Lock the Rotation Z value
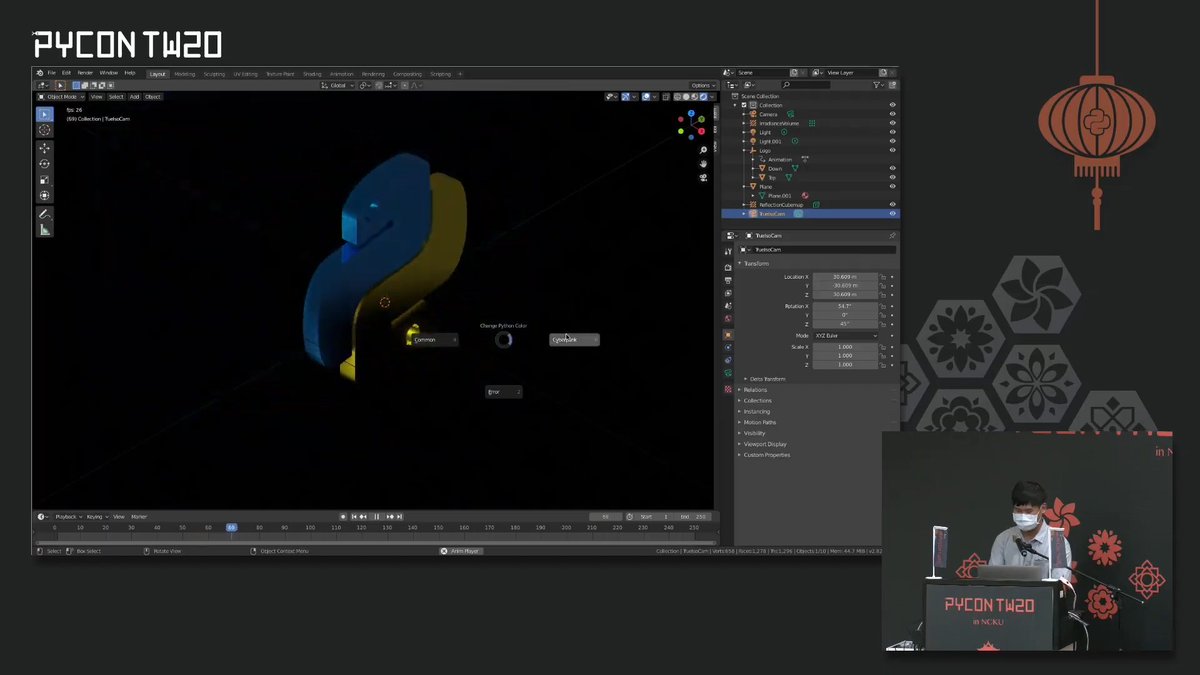 tap(883, 324)
